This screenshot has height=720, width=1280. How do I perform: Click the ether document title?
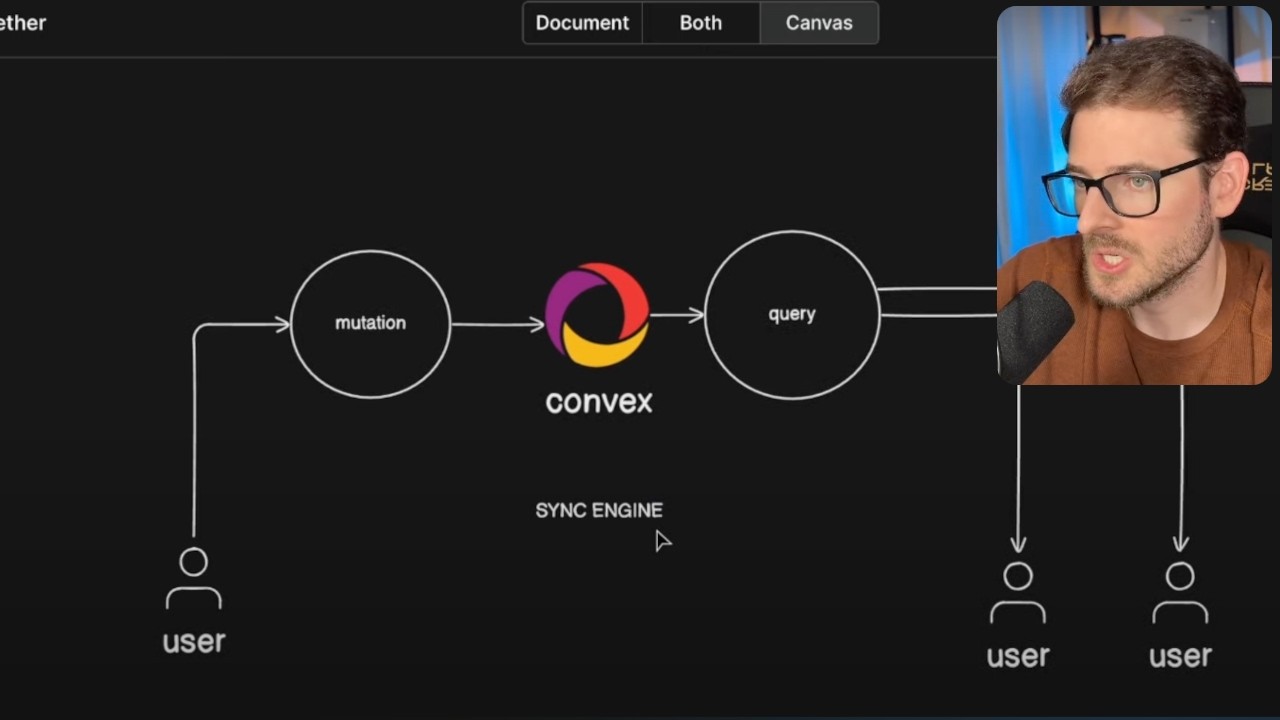tap(20, 22)
